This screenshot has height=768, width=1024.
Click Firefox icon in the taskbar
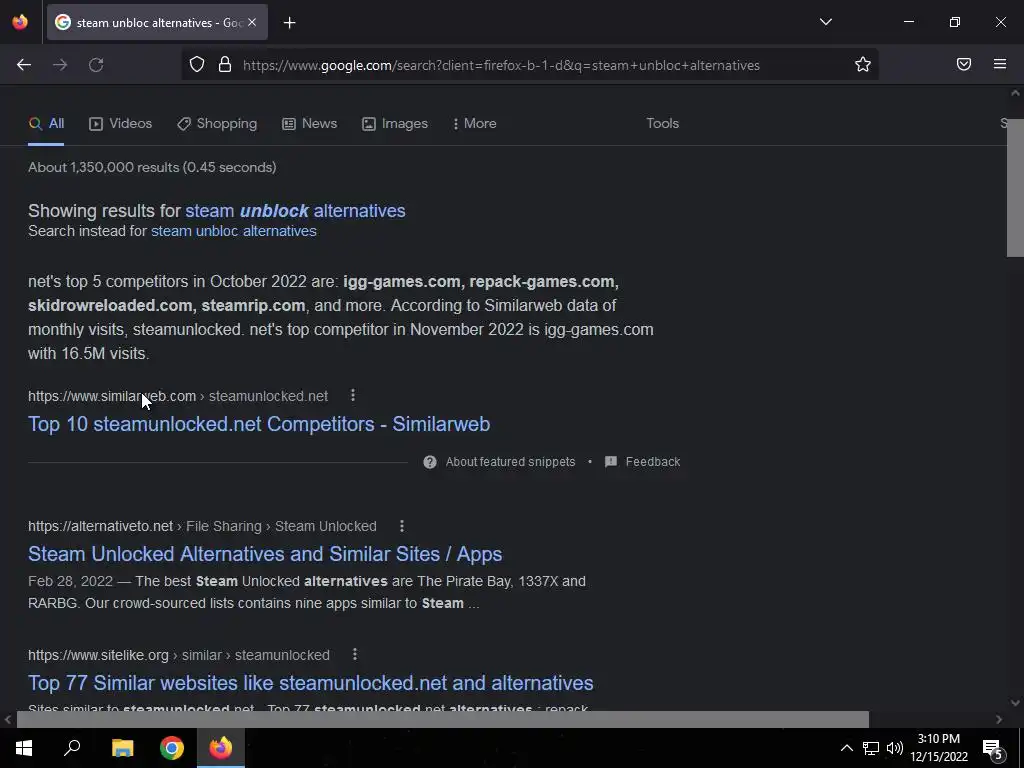pyautogui.click(x=221, y=748)
